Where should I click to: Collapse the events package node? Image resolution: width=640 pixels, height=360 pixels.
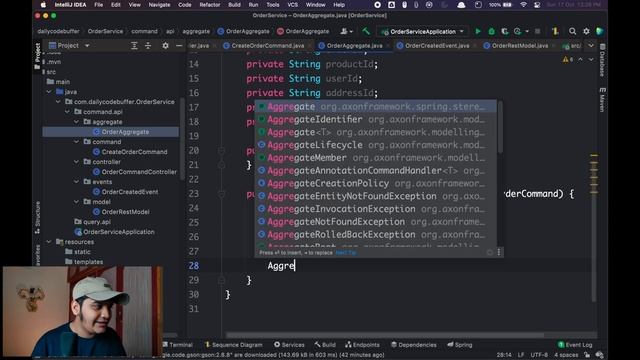pos(76,182)
